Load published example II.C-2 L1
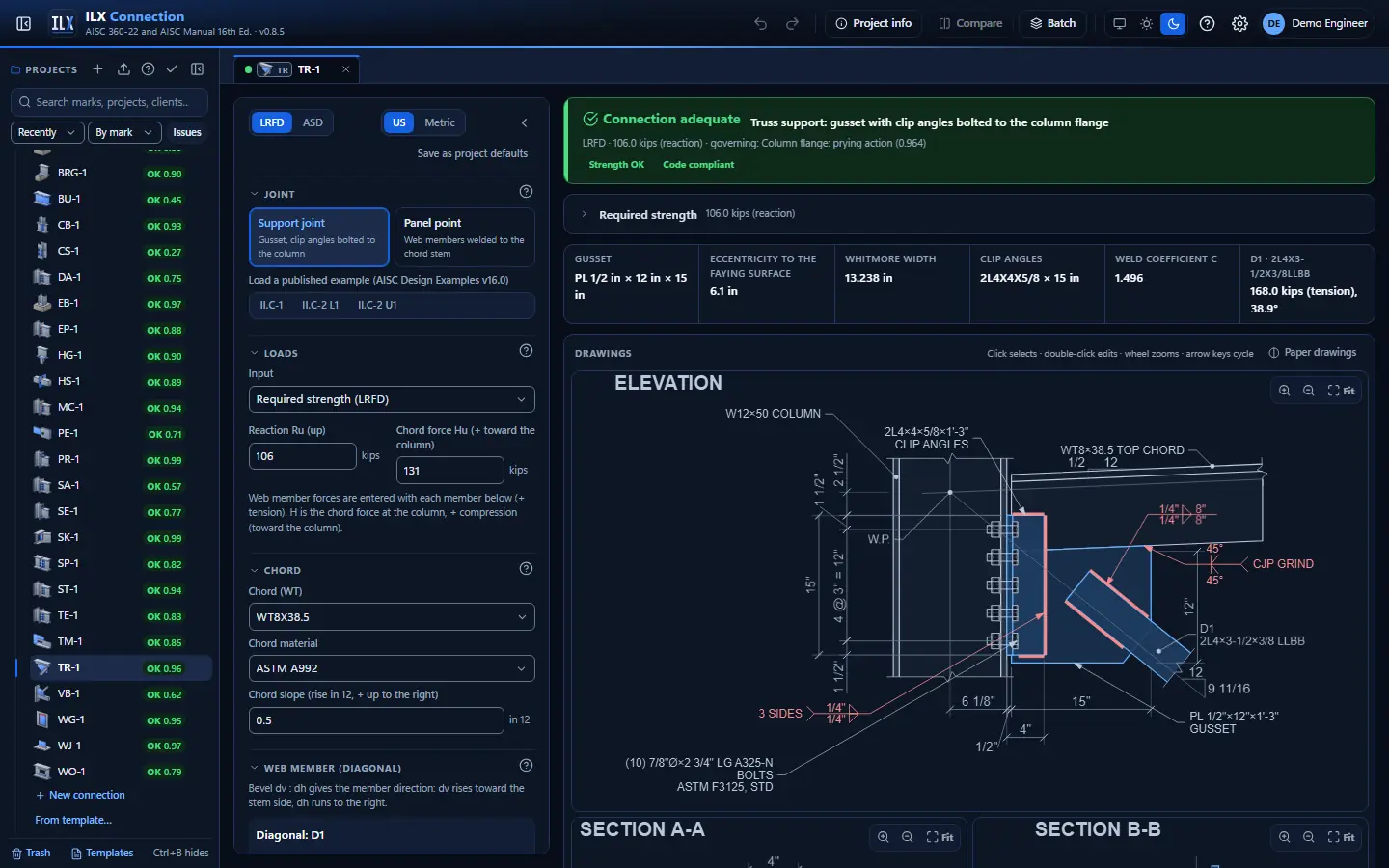 pos(320,305)
